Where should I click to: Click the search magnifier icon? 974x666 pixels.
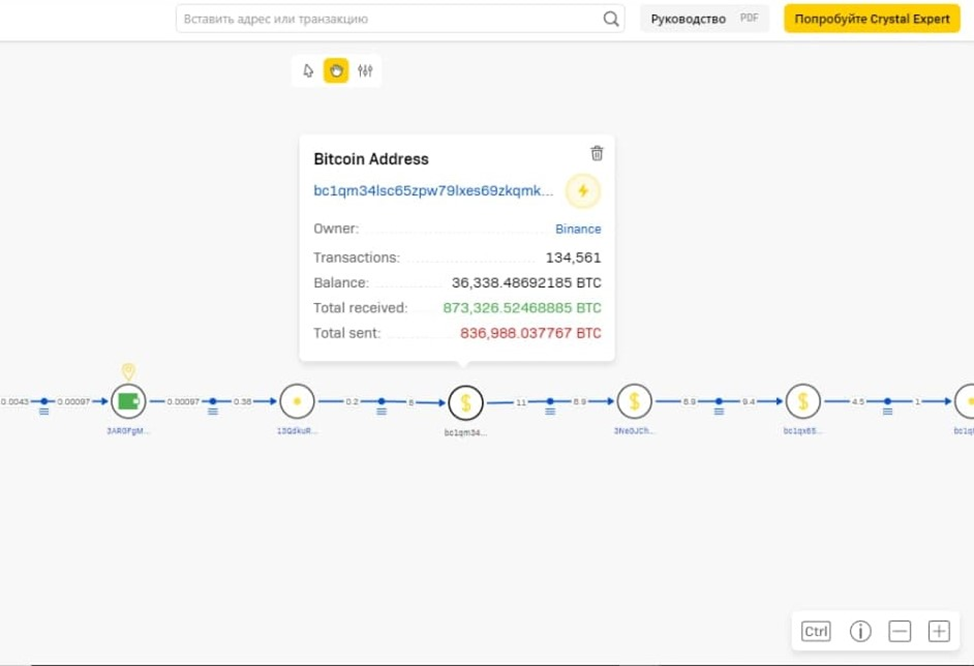611,19
